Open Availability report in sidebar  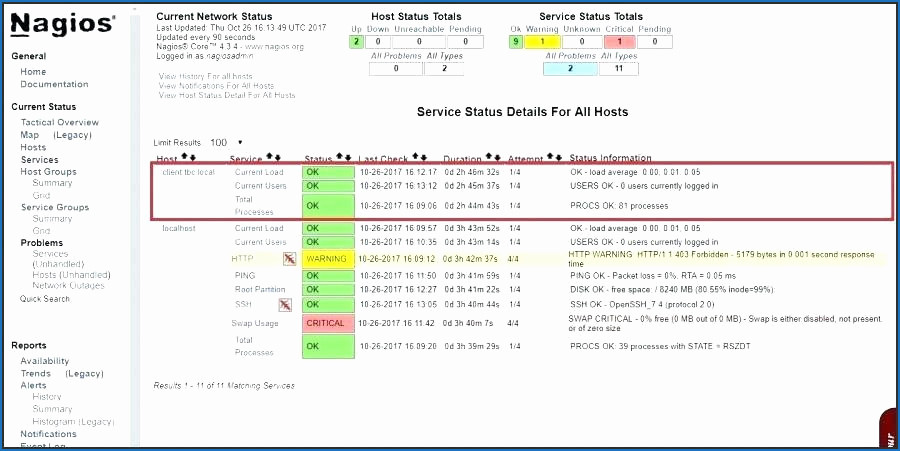[45, 361]
